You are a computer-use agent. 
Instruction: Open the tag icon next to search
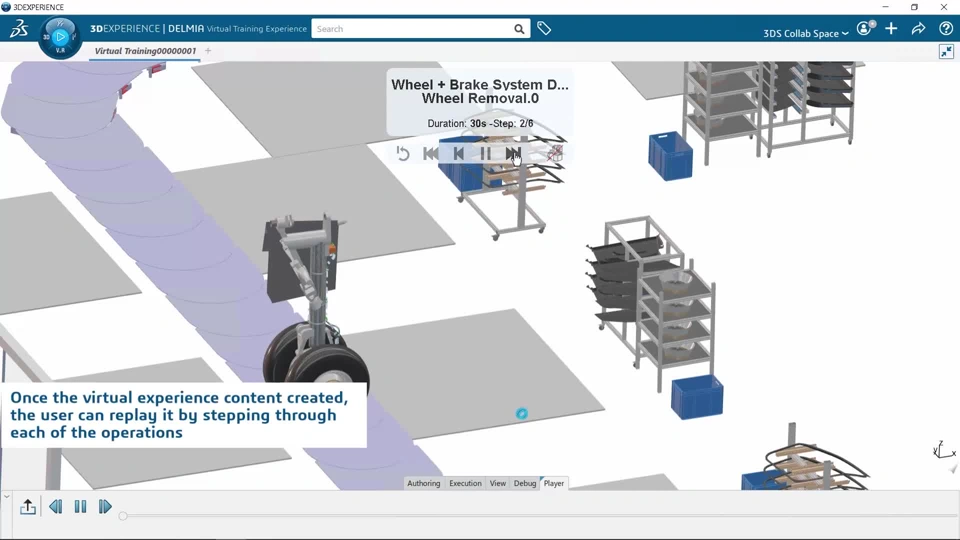[544, 28]
